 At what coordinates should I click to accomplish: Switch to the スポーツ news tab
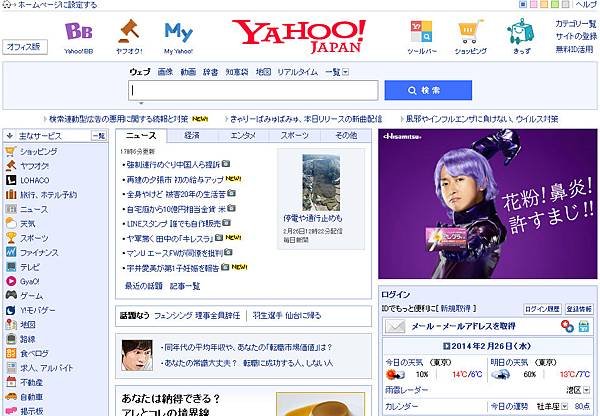point(294,135)
